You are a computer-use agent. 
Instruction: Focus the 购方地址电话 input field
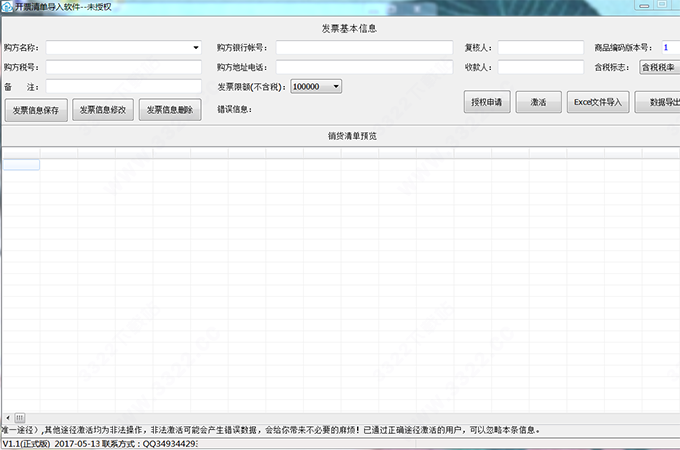364,67
